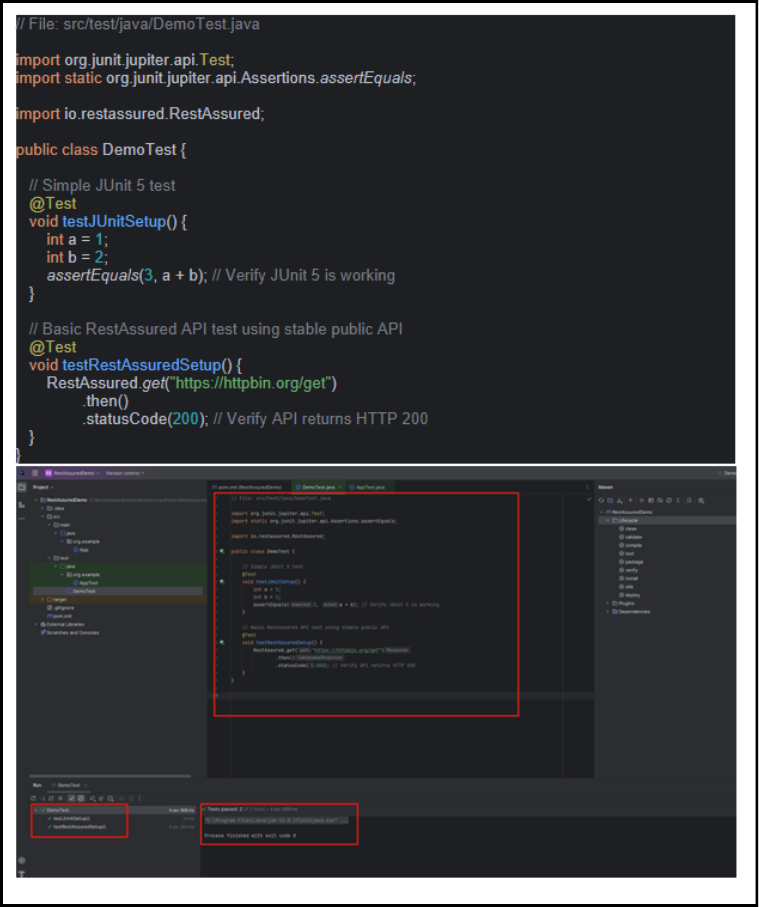Select the install goal under Maven Lifecycle
Viewport: 759px width, 907px height.
tap(631, 578)
